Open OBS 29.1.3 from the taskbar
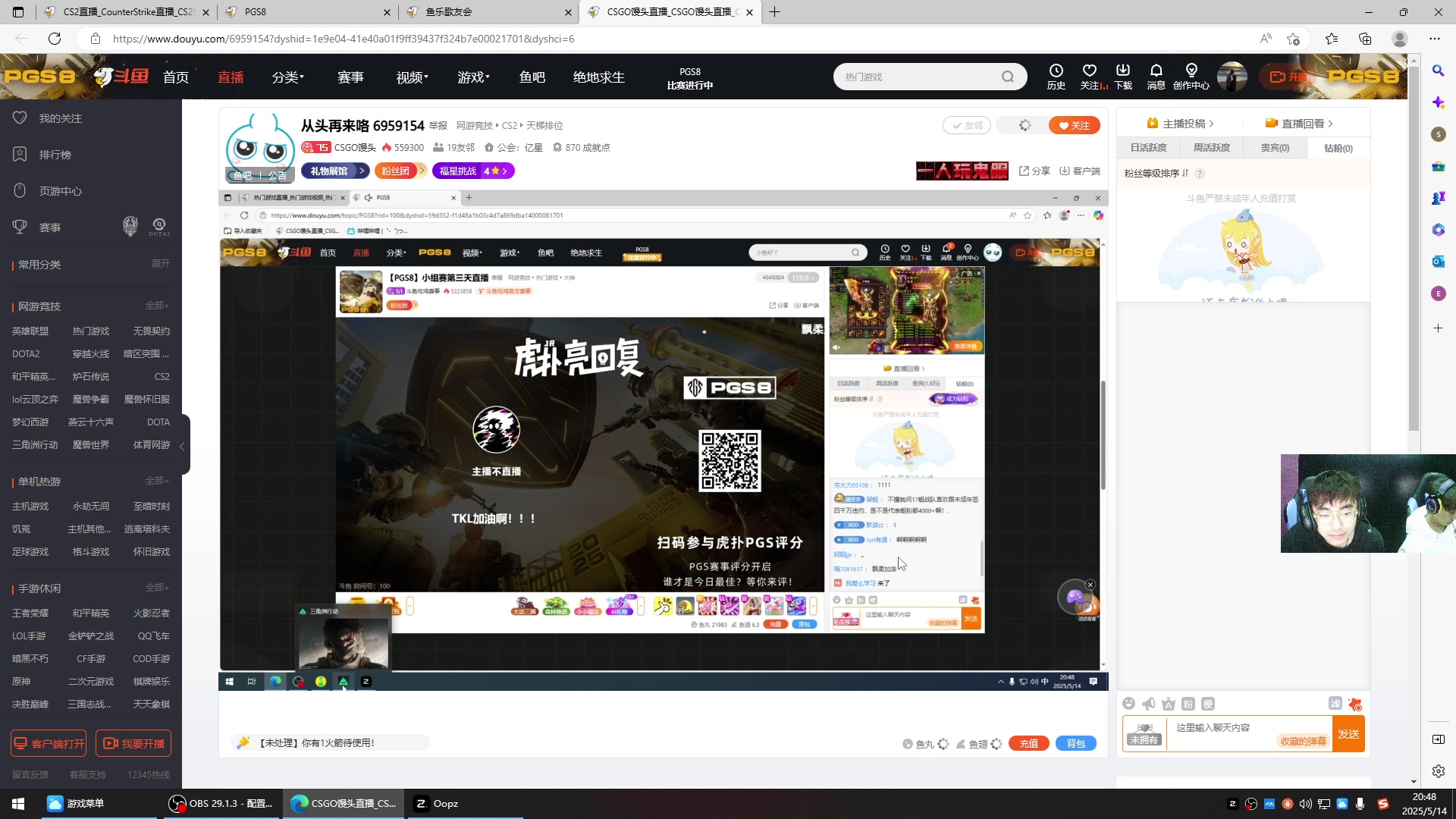 tap(220, 804)
